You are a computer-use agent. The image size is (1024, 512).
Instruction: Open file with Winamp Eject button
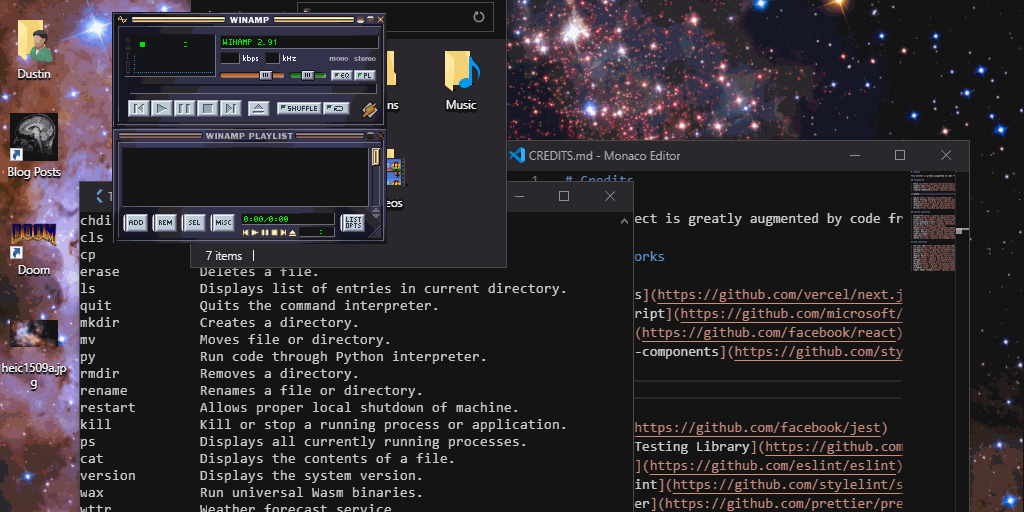pyautogui.click(x=259, y=108)
